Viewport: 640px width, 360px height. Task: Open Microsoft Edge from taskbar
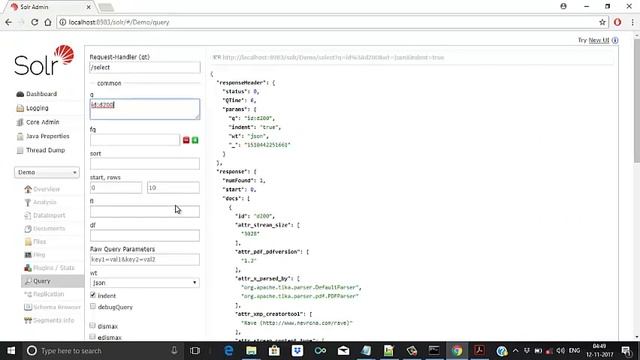point(229,351)
